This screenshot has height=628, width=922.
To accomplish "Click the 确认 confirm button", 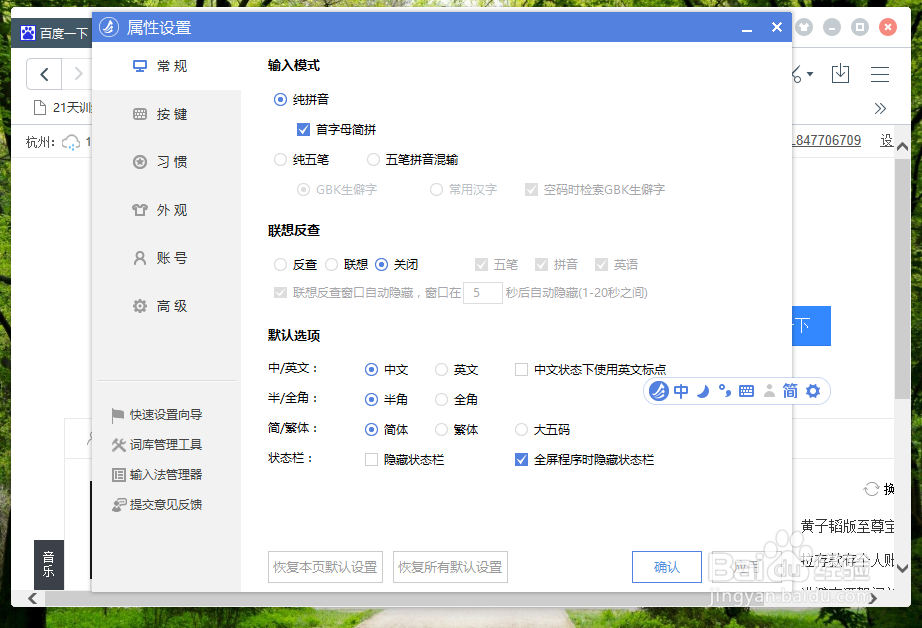I will tap(666, 567).
